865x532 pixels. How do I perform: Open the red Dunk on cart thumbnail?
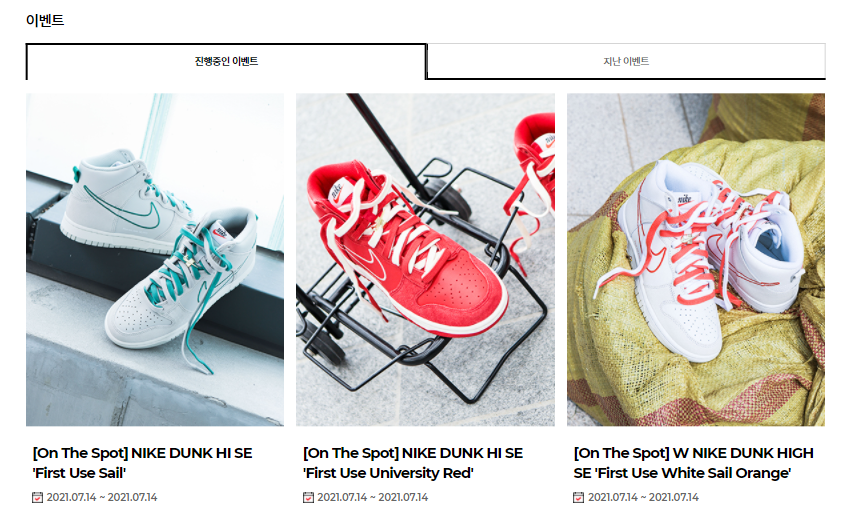425,259
